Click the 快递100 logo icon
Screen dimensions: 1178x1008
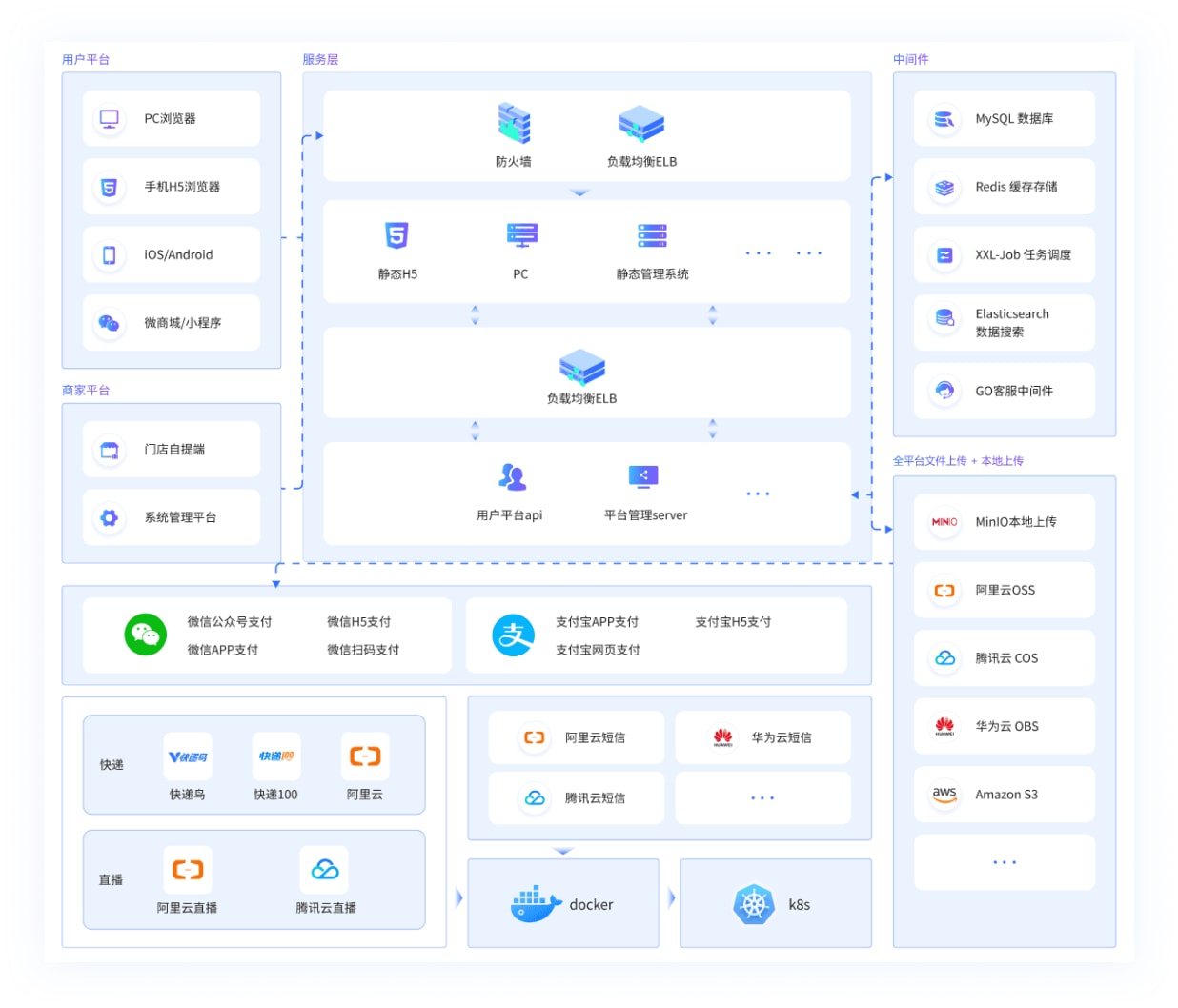pos(276,756)
